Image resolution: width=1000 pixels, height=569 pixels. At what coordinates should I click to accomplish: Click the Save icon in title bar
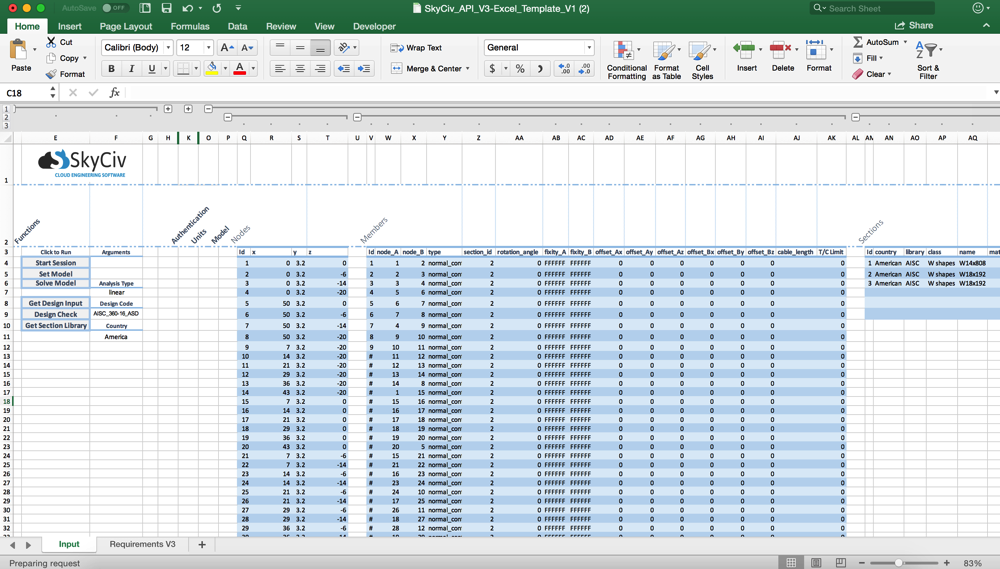(166, 8)
